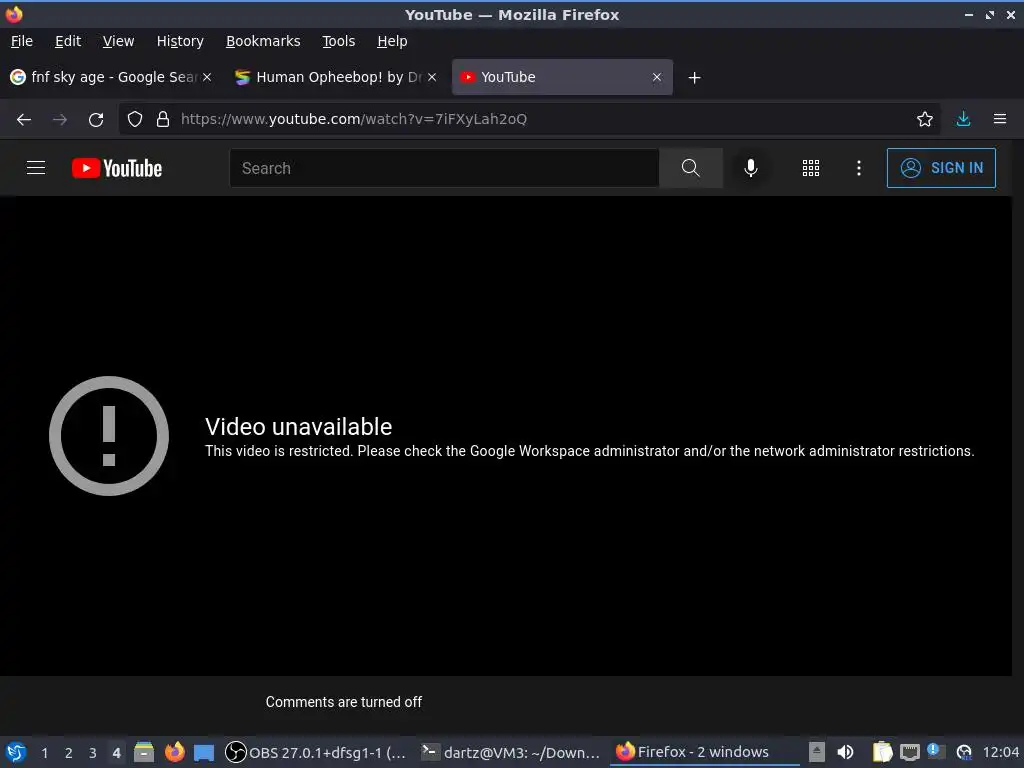Open the clipboard manager tray icon
This screenshot has width=1024, height=768.
tap(882, 752)
